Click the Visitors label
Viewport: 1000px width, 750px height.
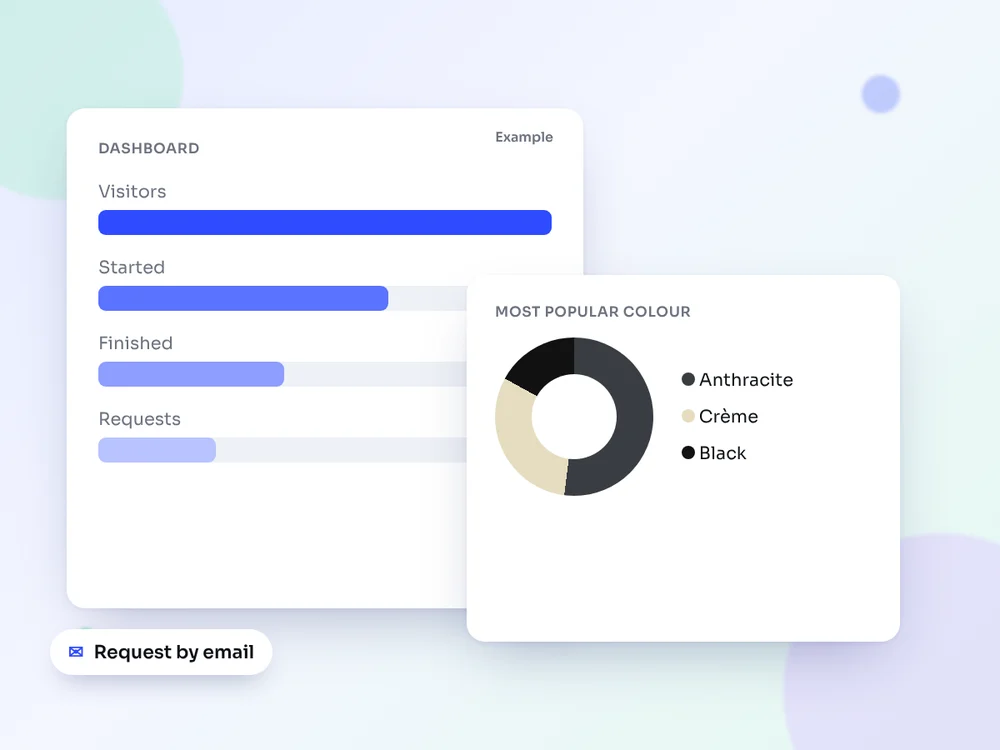(x=132, y=191)
